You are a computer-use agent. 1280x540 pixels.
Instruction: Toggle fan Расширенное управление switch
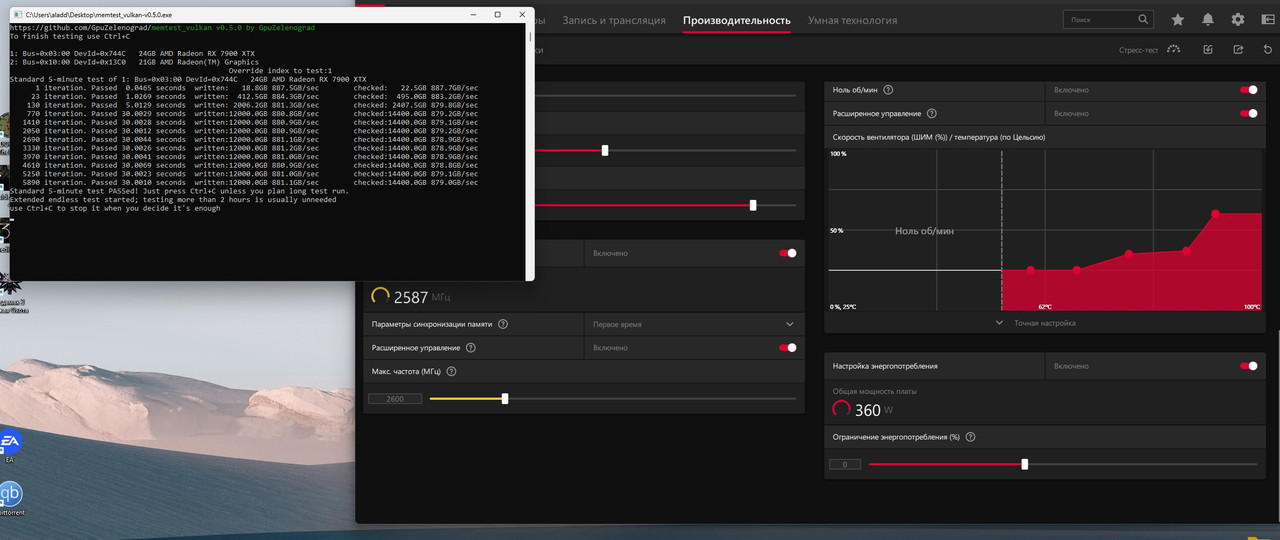[1249, 114]
